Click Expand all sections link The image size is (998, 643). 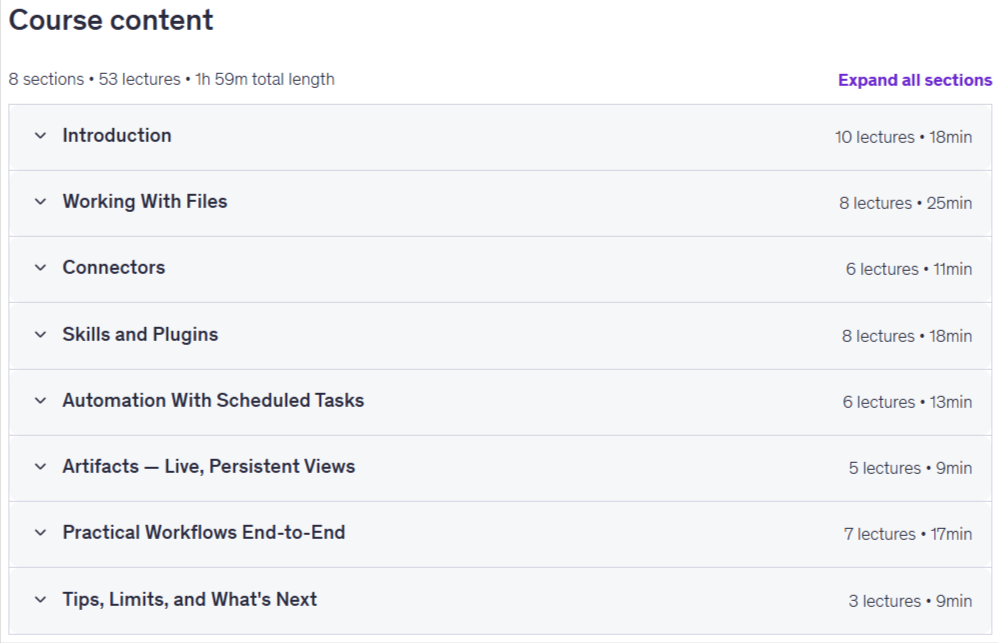915,80
